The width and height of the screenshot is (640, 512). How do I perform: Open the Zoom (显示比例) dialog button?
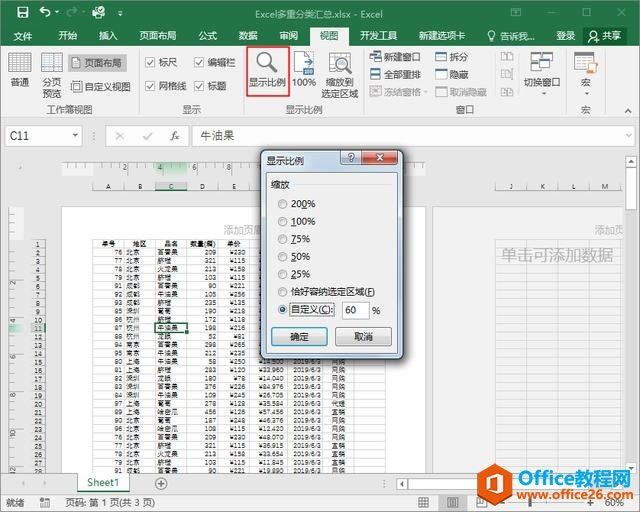point(267,71)
